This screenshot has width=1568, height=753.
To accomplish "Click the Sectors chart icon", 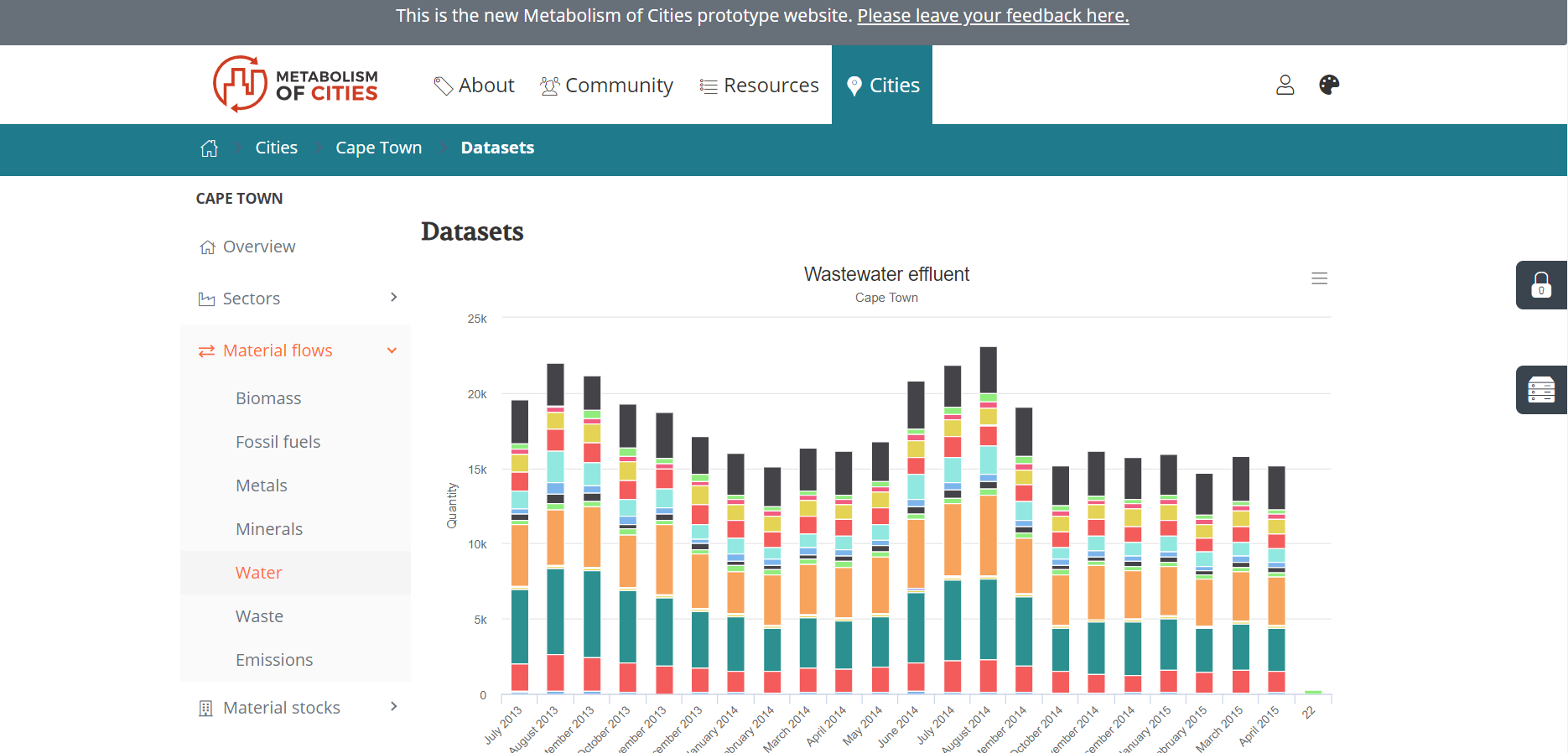I will coord(206,299).
